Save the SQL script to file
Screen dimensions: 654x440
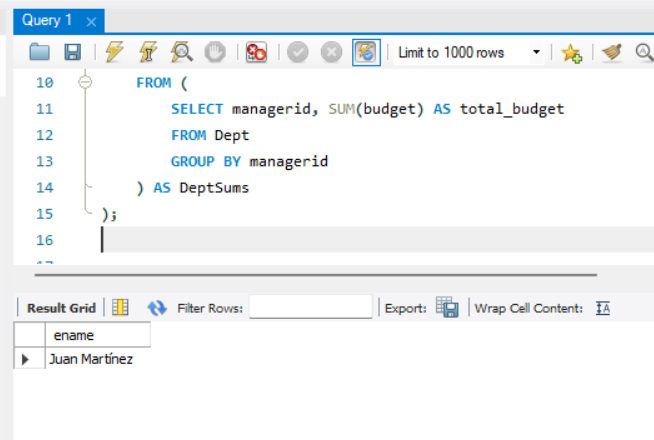pyautogui.click(x=72, y=53)
